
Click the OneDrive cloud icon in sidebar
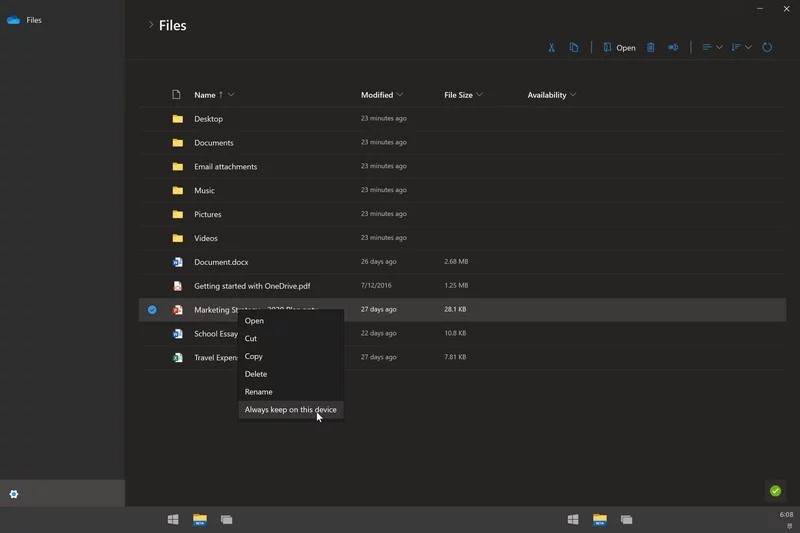[x=13, y=20]
